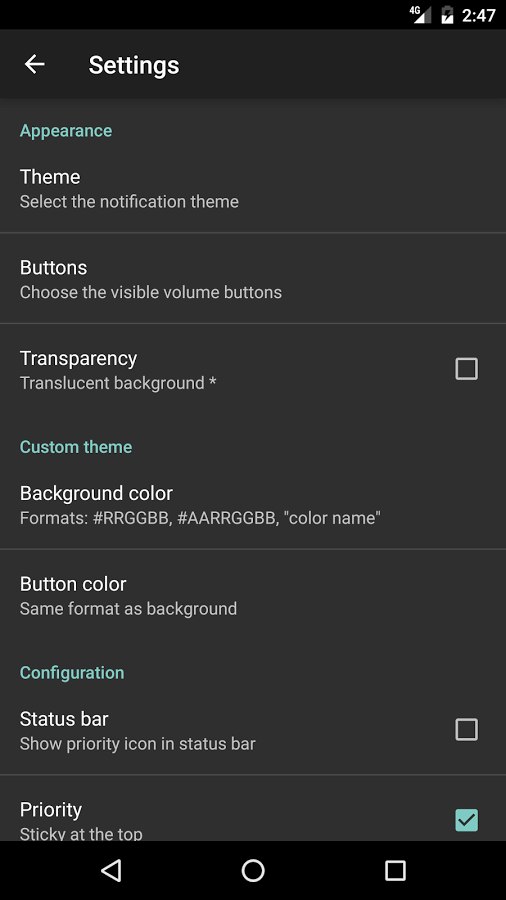506x900 pixels.
Task: Check the Status bar priority icon checkbox
Action: (x=466, y=730)
